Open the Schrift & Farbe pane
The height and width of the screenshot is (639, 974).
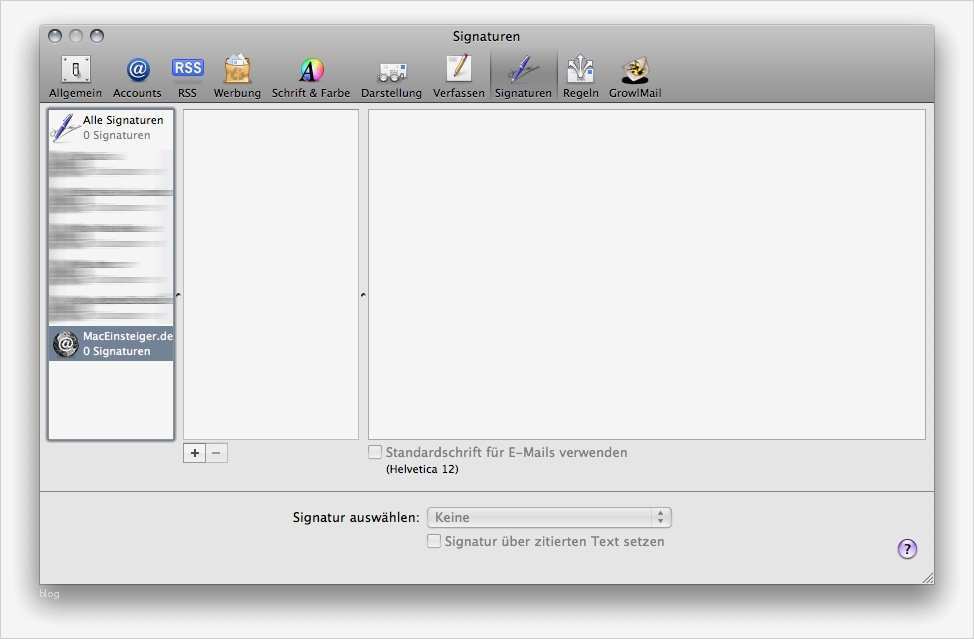311,76
